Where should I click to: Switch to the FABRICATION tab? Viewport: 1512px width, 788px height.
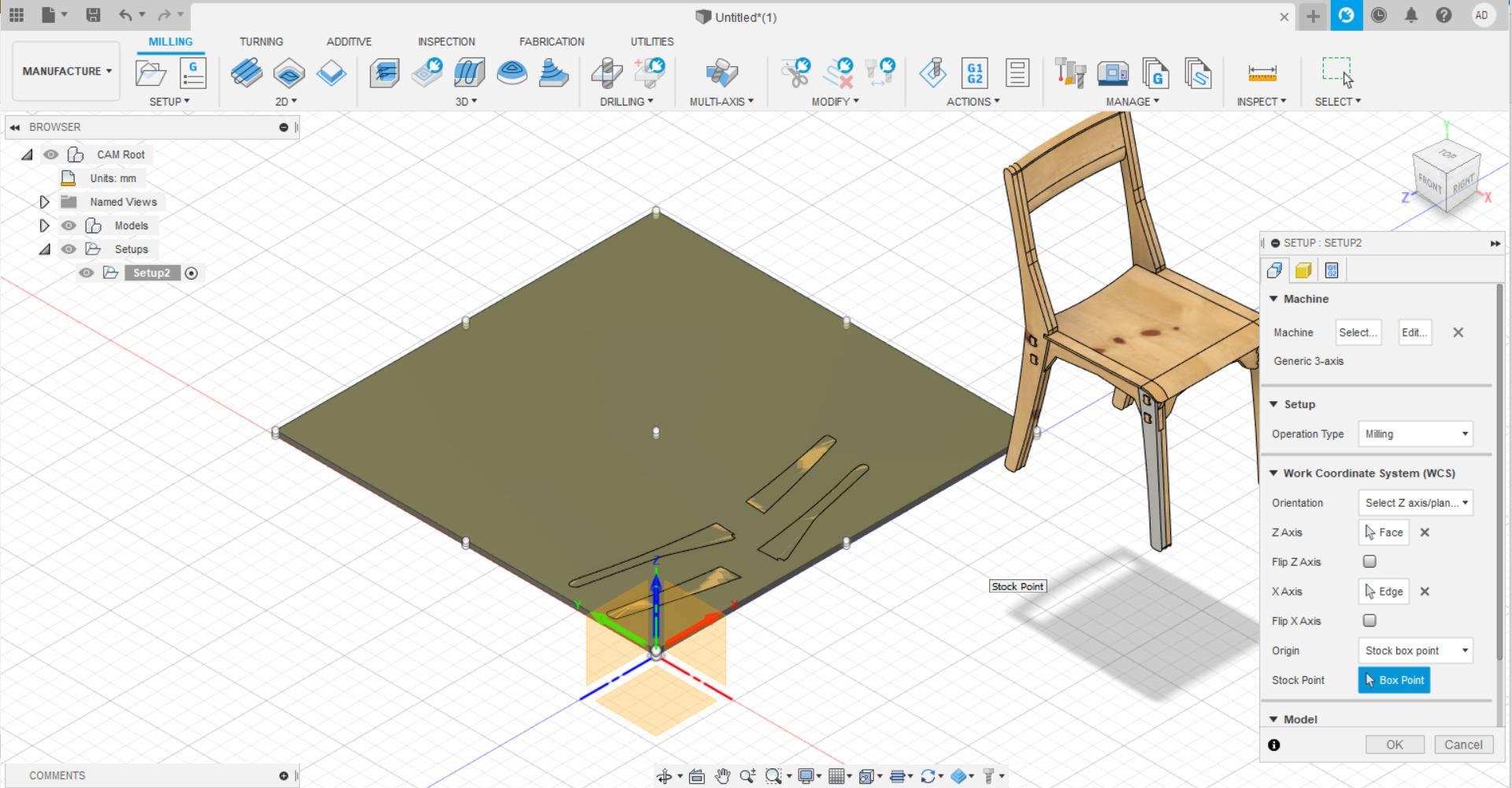point(551,42)
